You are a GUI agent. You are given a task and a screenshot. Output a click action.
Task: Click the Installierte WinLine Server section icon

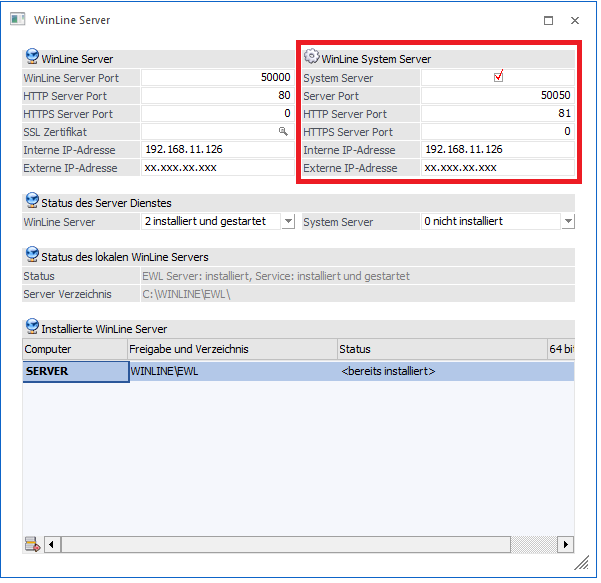[x=31, y=327]
